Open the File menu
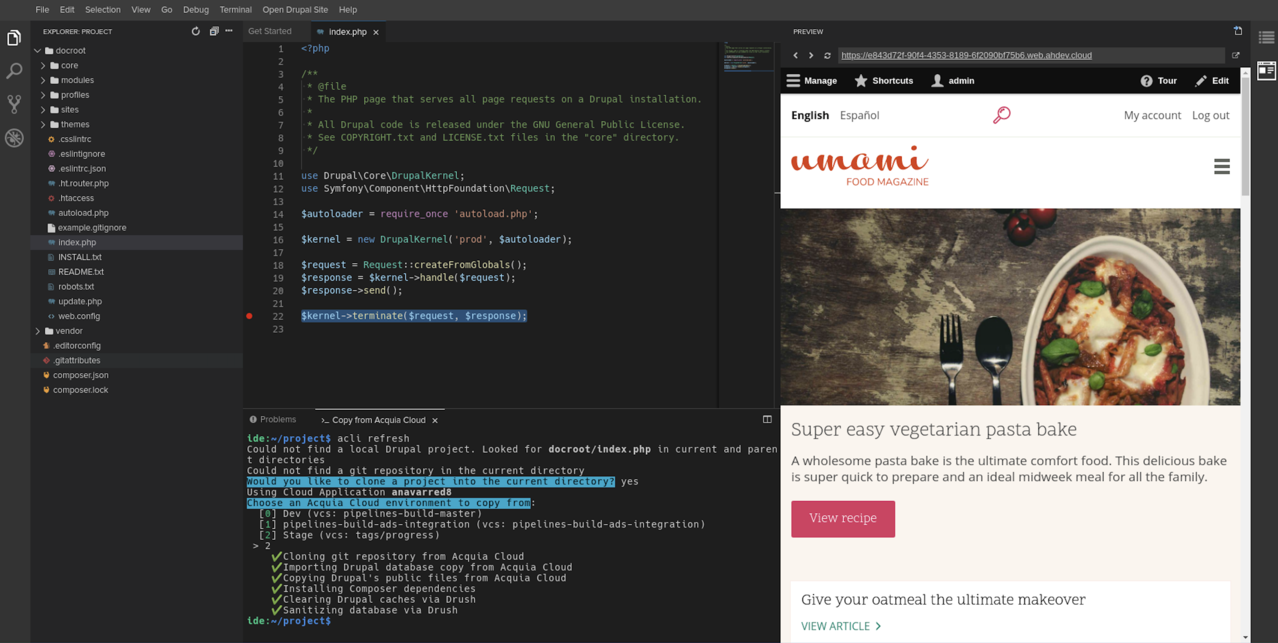 42,9
